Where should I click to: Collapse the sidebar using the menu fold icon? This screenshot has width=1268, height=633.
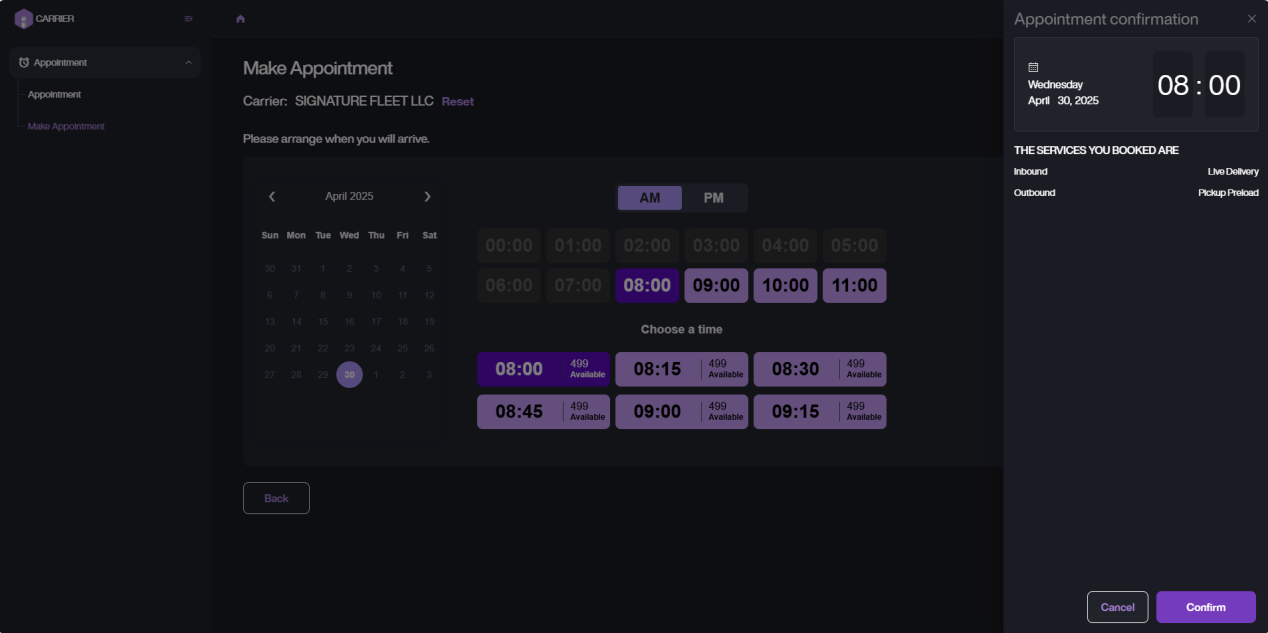(189, 19)
